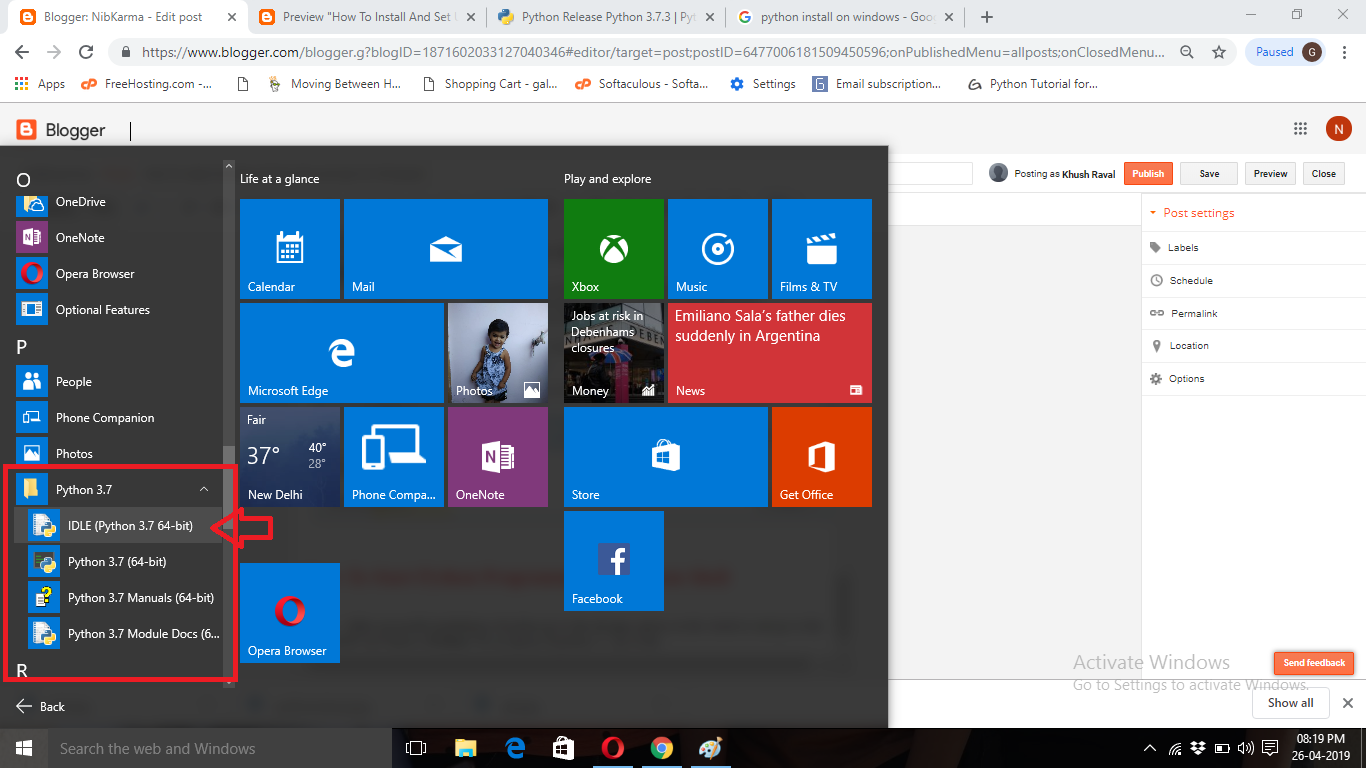
Task: Open the Facebook tile
Action: tap(614, 561)
